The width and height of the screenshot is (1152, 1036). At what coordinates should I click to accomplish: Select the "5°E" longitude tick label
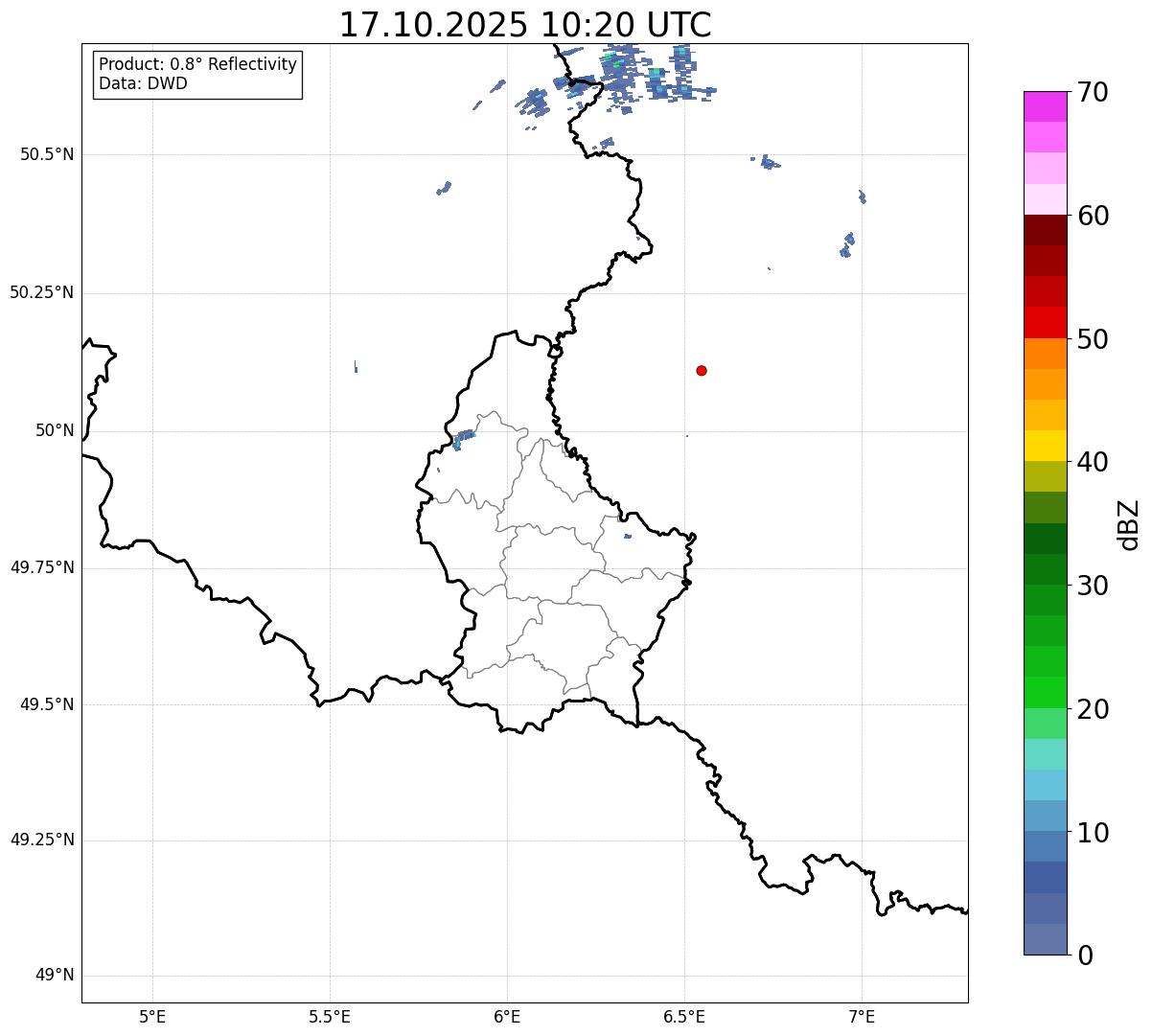point(152,1016)
